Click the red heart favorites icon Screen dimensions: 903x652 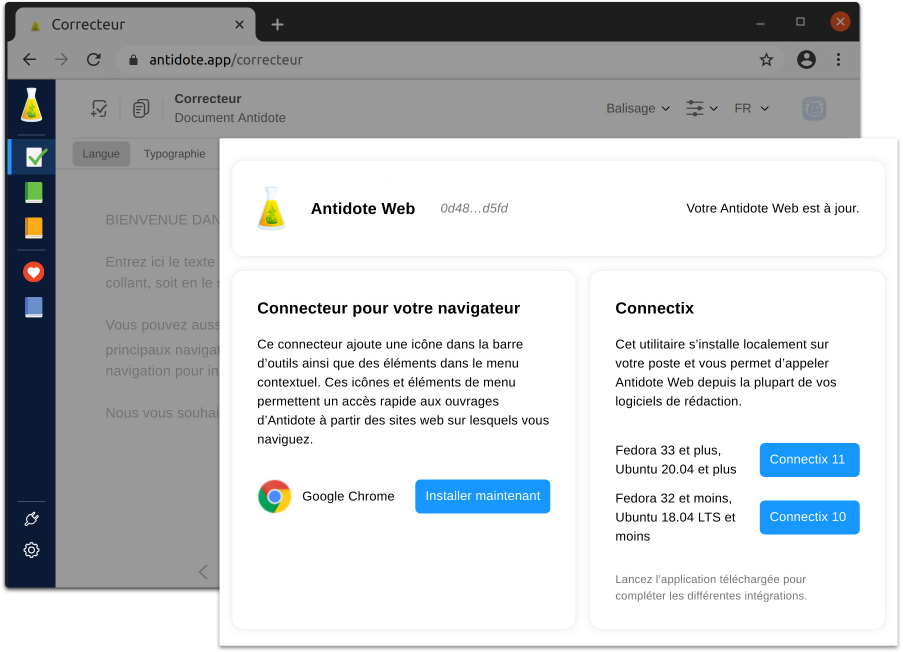click(34, 271)
